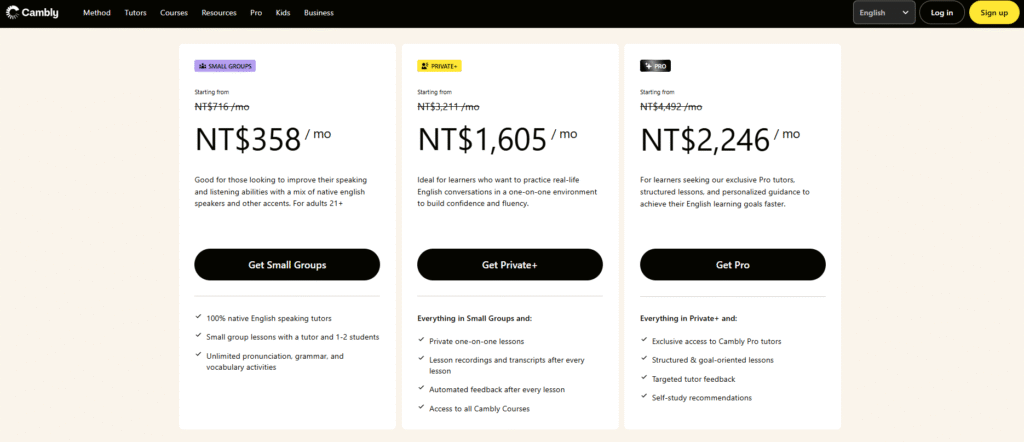1024x442 pixels.
Task: Click the Private+ badge icon
Action: pos(425,66)
